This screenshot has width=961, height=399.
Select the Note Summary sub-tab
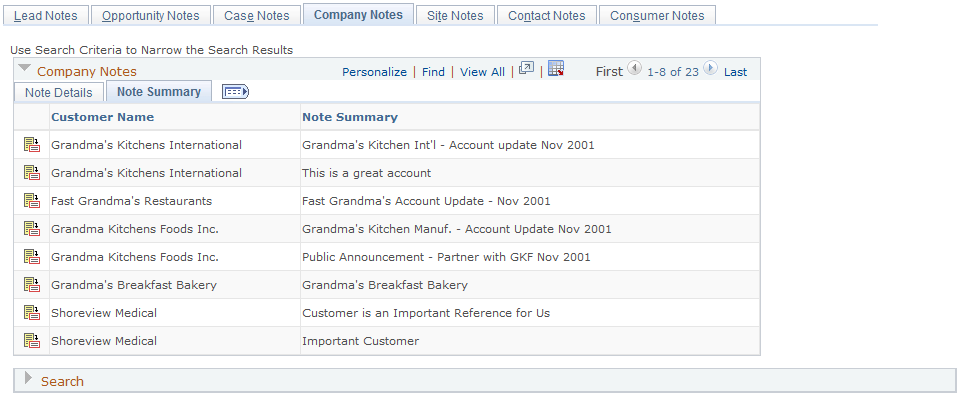point(159,91)
